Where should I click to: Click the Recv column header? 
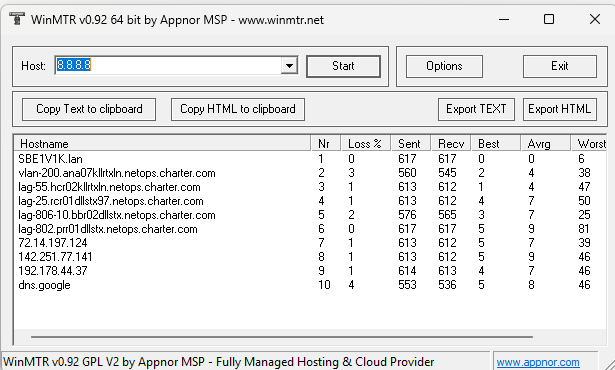pyautogui.click(x=451, y=144)
